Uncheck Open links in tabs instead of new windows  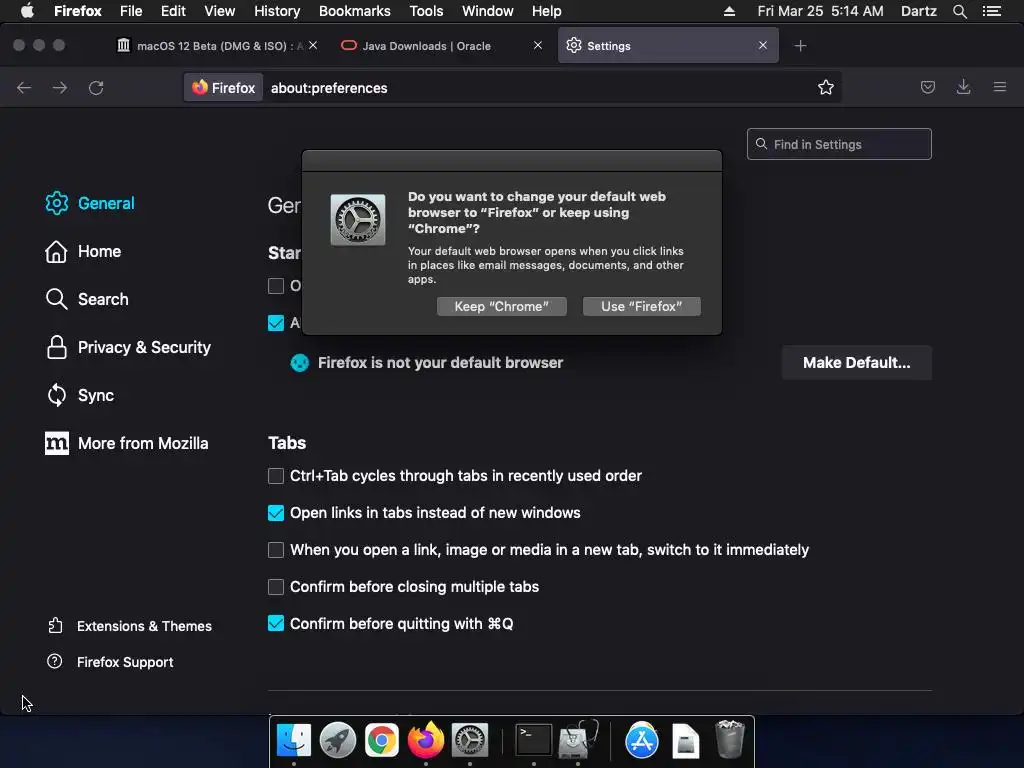276,513
